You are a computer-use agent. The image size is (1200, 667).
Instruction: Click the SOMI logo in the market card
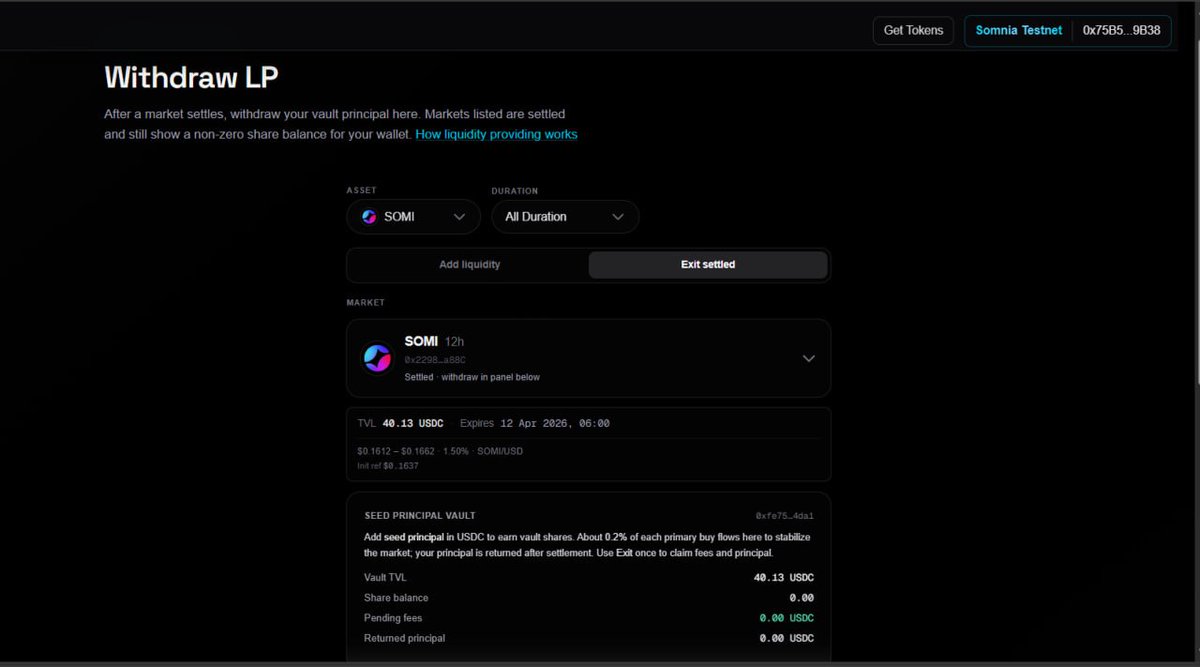(x=377, y=358)
